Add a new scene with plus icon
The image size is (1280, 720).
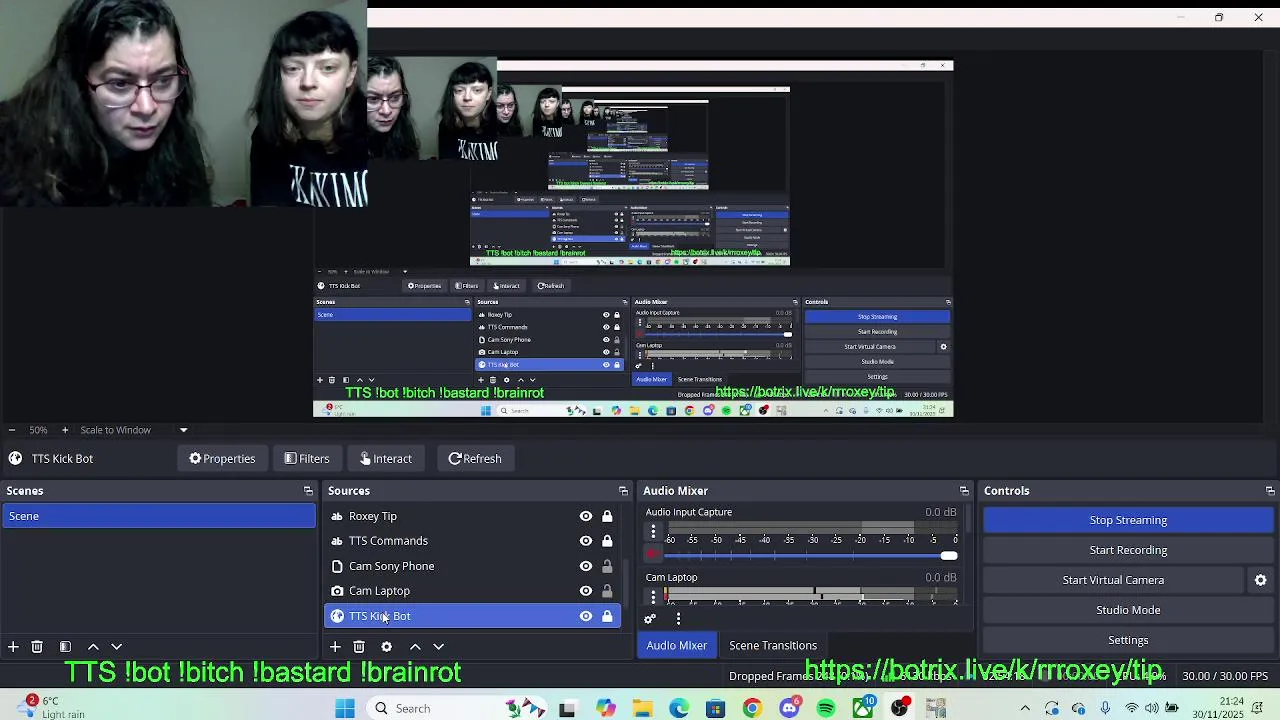click(13, 647)
